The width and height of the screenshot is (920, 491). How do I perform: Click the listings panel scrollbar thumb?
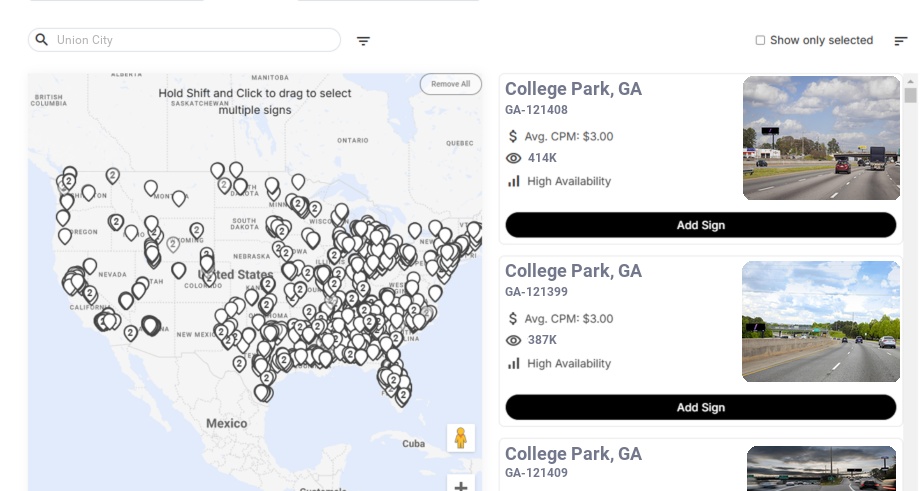tap(910, 95)
